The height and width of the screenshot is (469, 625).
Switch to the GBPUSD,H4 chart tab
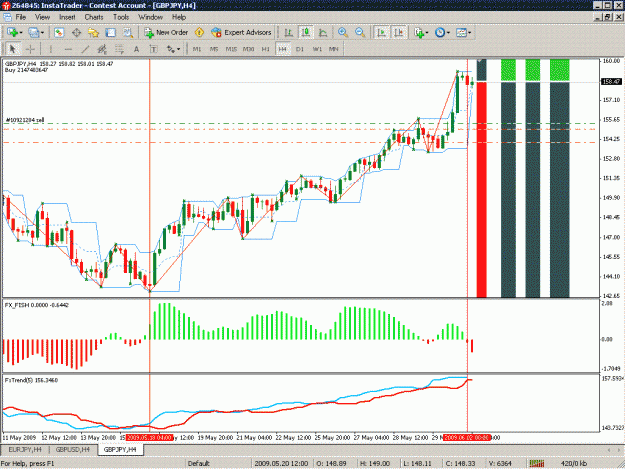coord(73,449)
